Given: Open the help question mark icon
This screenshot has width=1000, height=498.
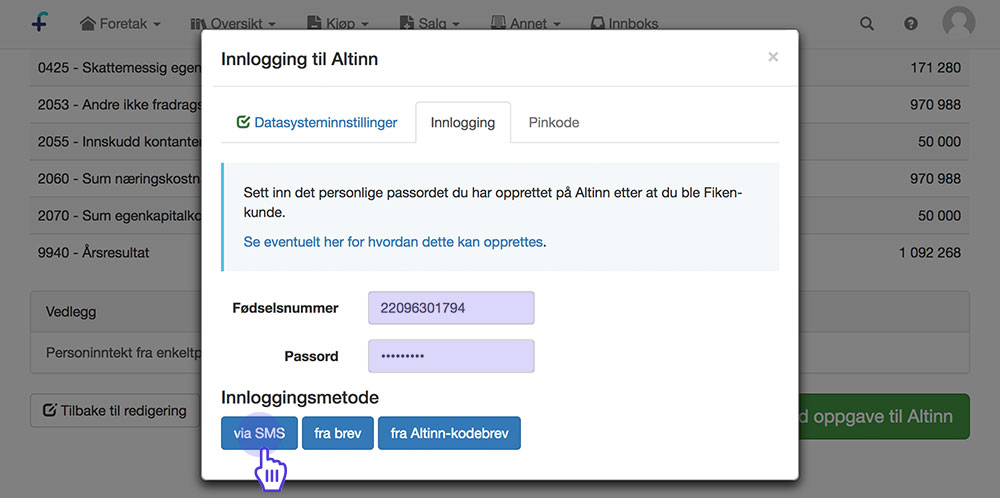Looking at the screenshot, I should (x=911, y=24).
